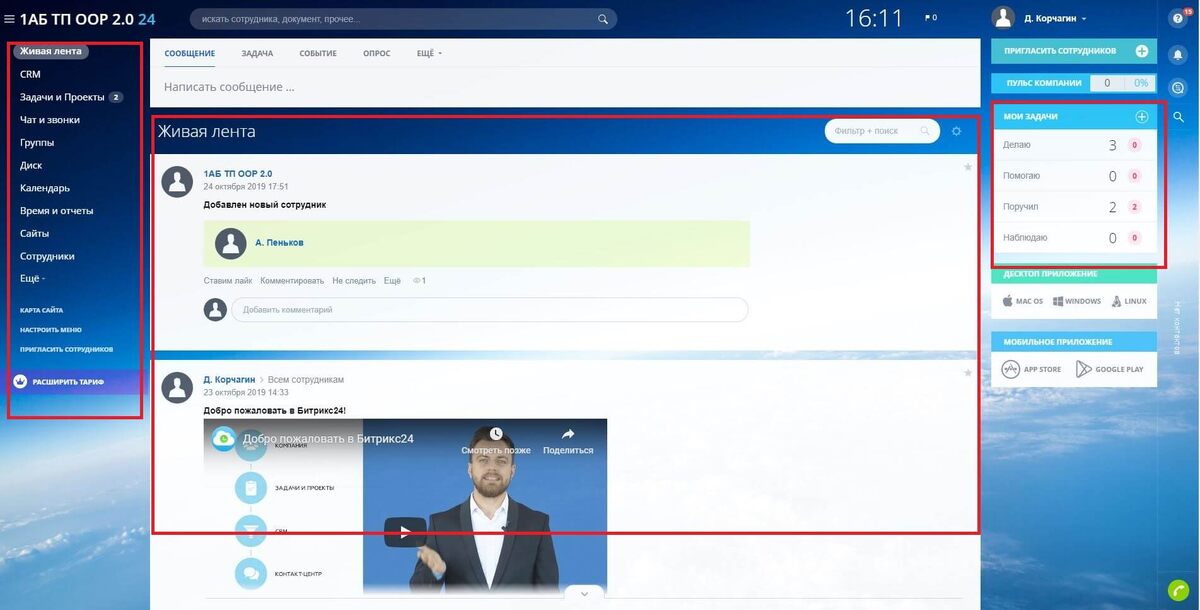This screenshot has width=1200, height=610.
Task: Select Живая лента in the left menu
Action: click(x=51, y=51)
